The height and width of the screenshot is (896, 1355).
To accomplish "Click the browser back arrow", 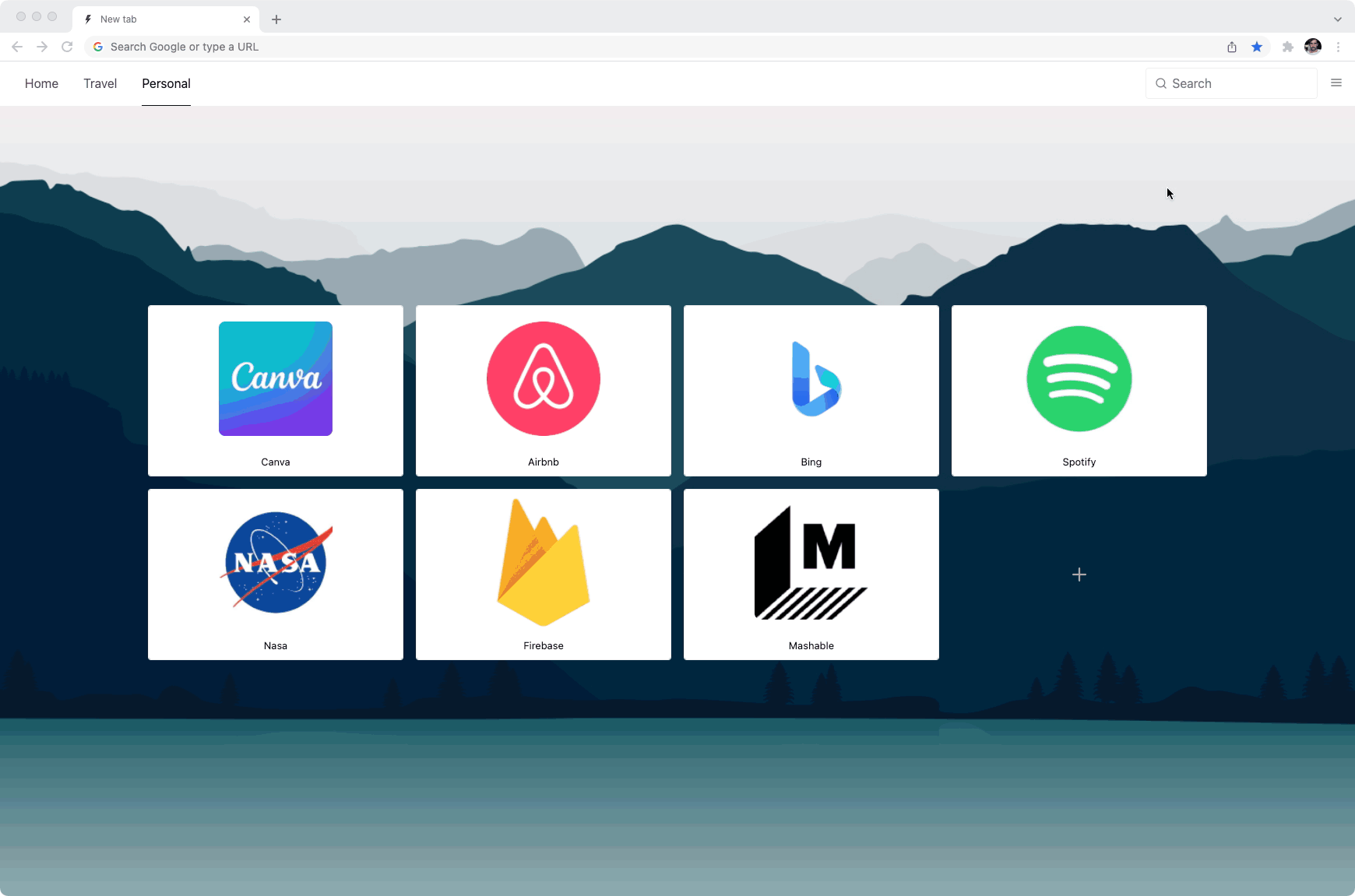I will 17,47.
